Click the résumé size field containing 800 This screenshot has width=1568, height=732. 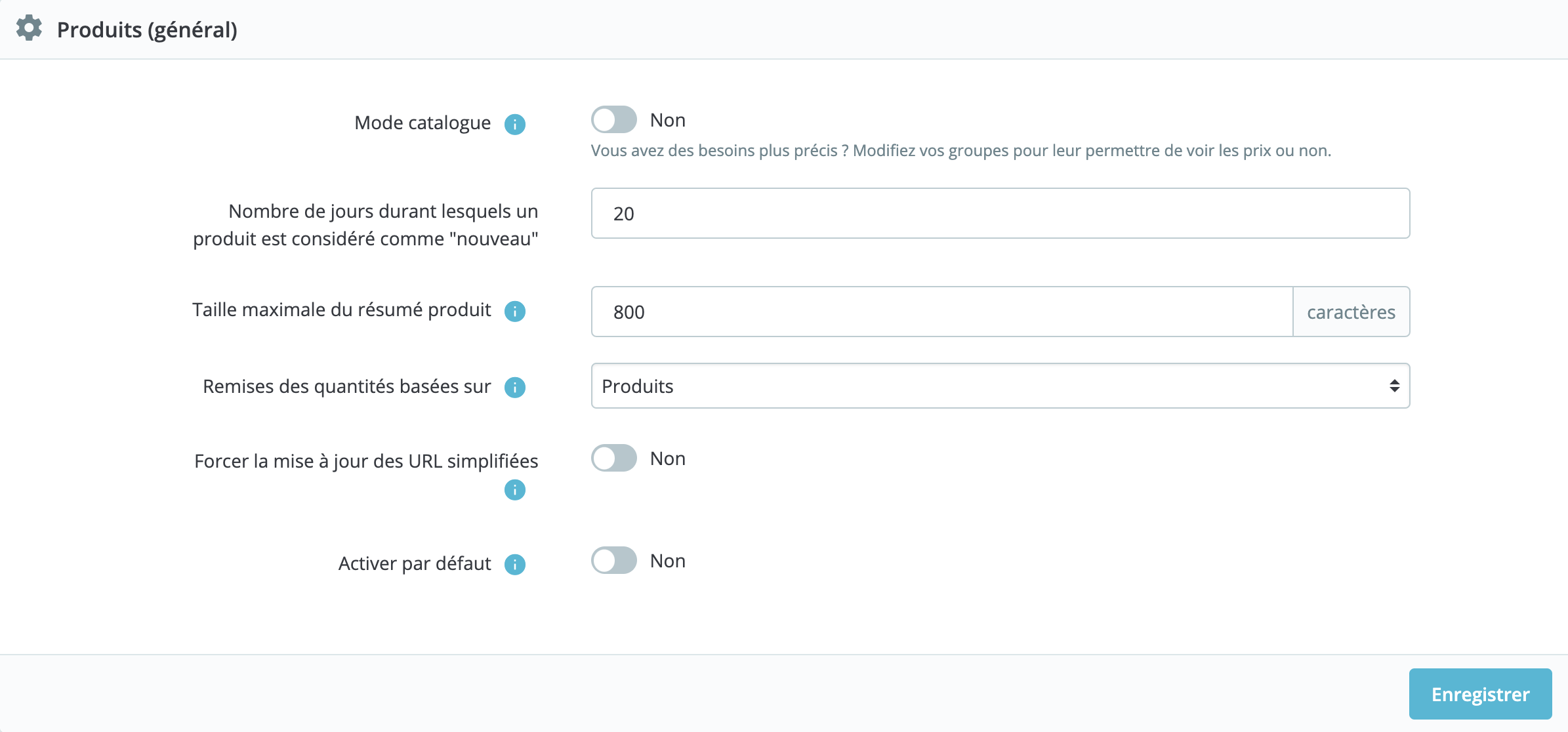(942, 312)
